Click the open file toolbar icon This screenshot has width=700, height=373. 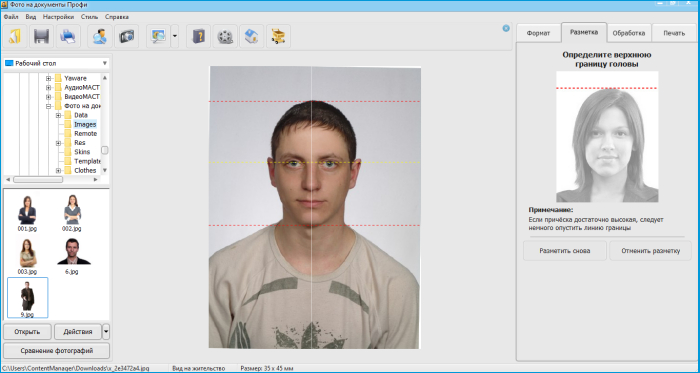15,37
